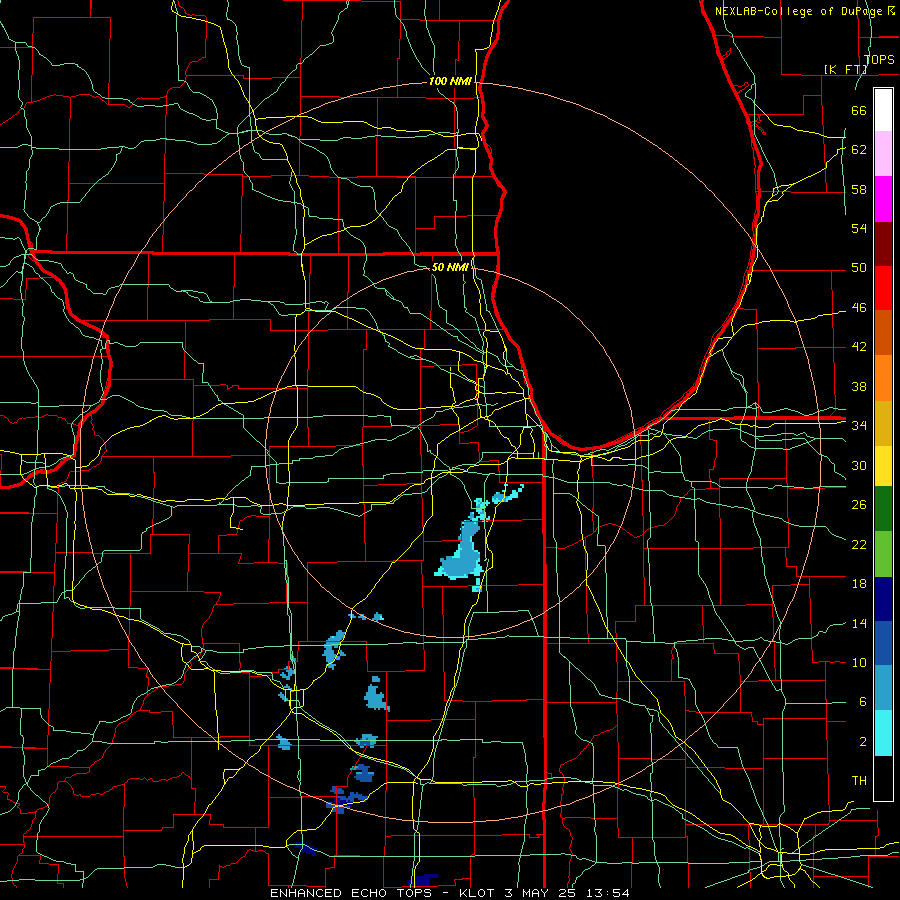Click the black TH threshold legend swatch

(883, 778)
